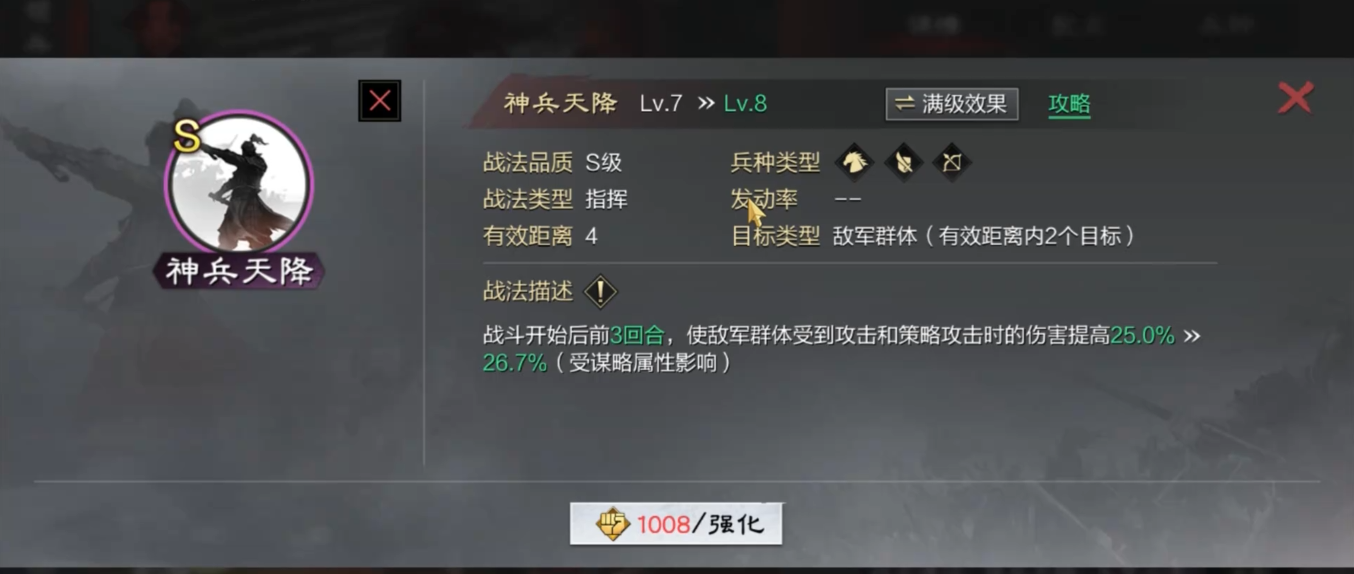The image size is (1354, 574).
Task: Click the 神兵天降 title in header bar
Action: (560, 103)
